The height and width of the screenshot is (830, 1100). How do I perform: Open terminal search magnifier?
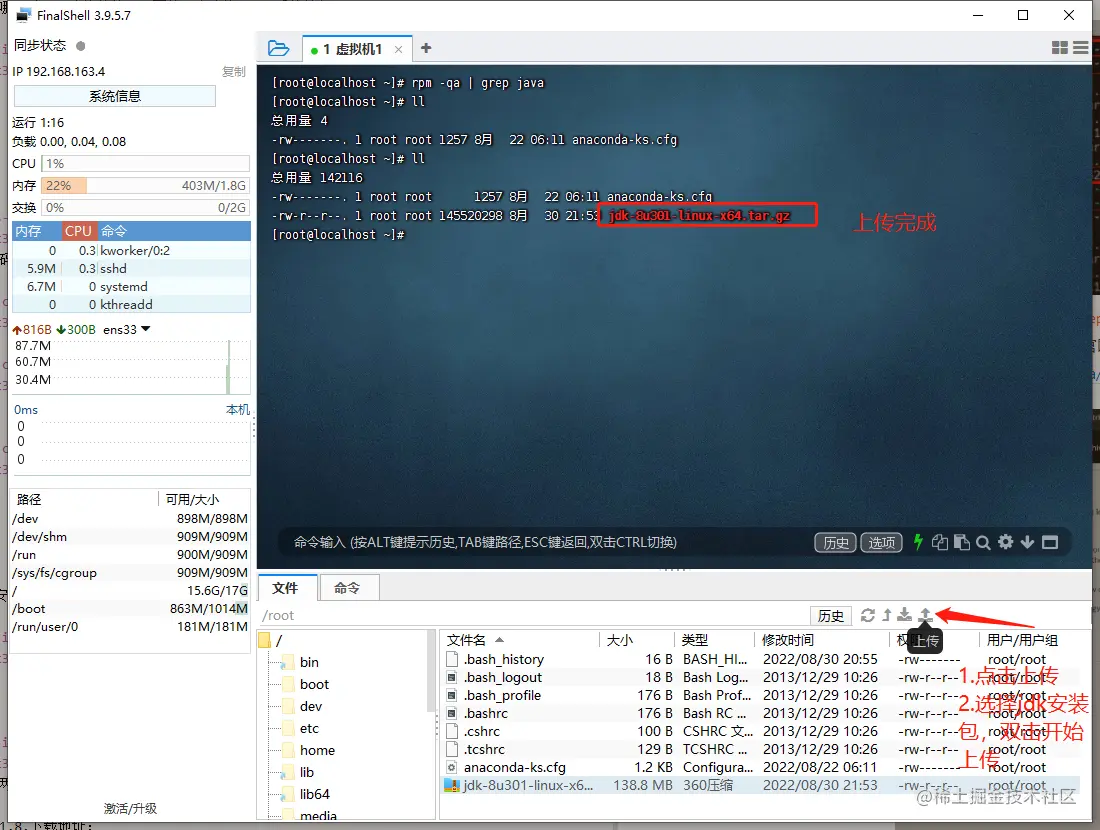983,542
